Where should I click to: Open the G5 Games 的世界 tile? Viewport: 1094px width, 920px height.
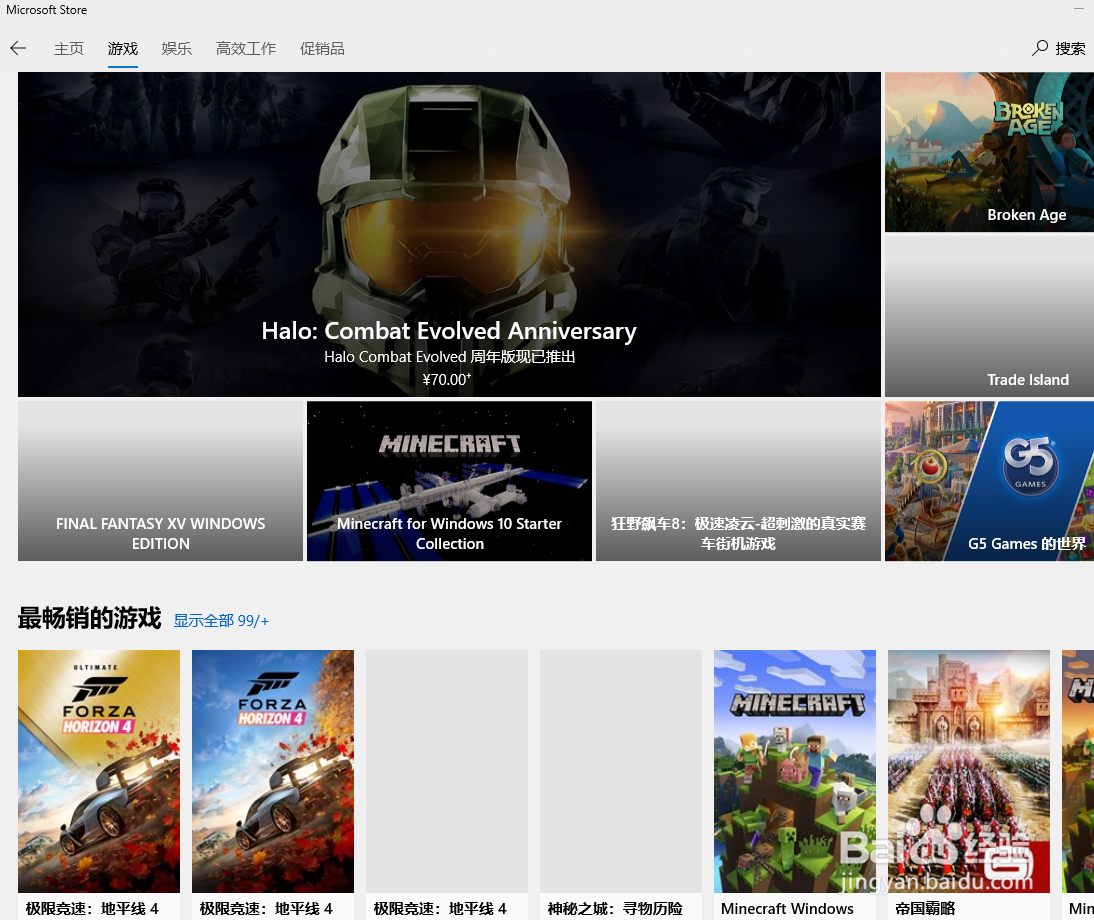click(x=989, y=481)
